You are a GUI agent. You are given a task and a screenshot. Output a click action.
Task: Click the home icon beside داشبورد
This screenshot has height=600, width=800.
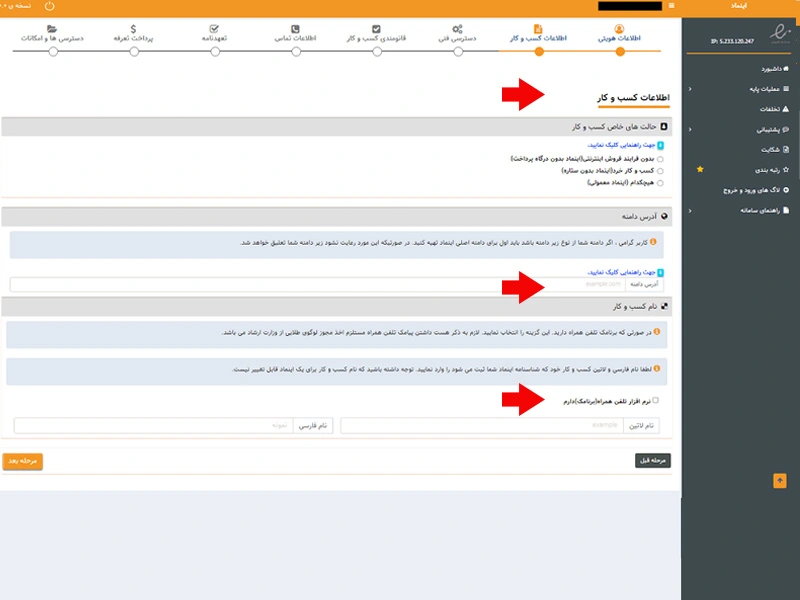(786, 68)
